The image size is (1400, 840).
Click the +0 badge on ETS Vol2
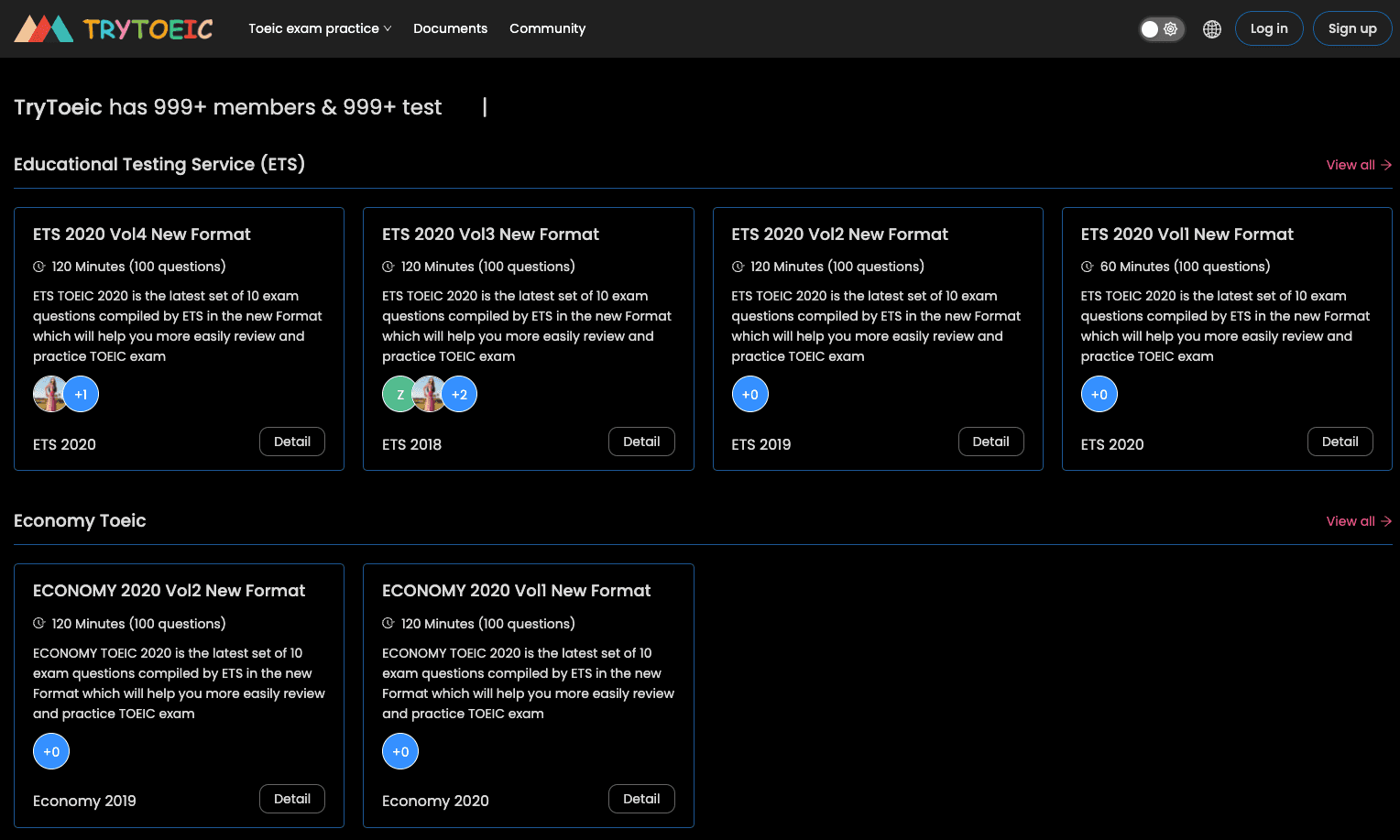point(749,395)
